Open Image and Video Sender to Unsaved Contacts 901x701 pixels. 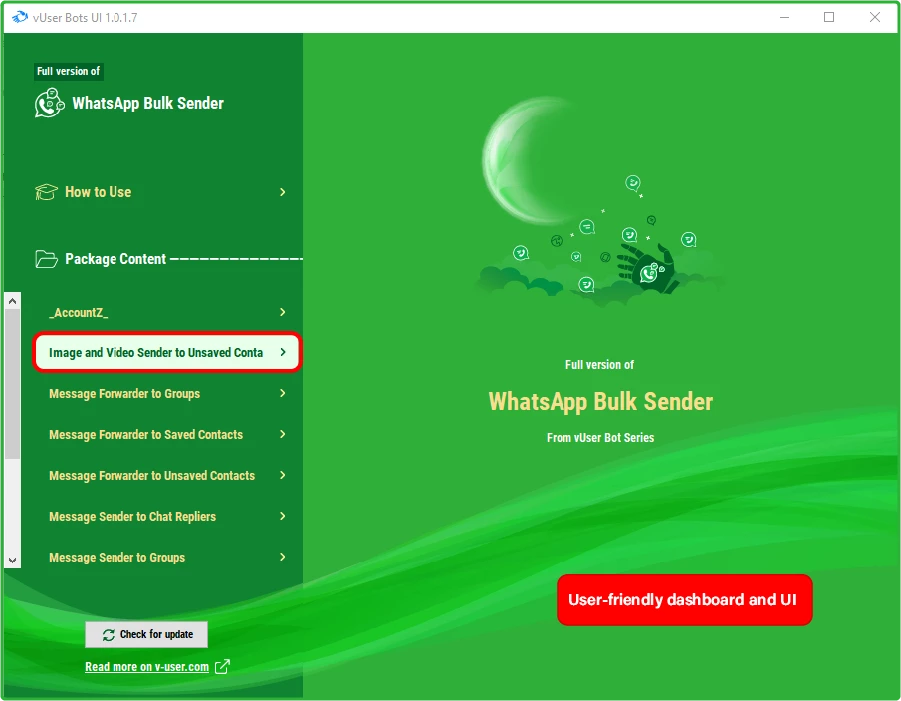167,352
